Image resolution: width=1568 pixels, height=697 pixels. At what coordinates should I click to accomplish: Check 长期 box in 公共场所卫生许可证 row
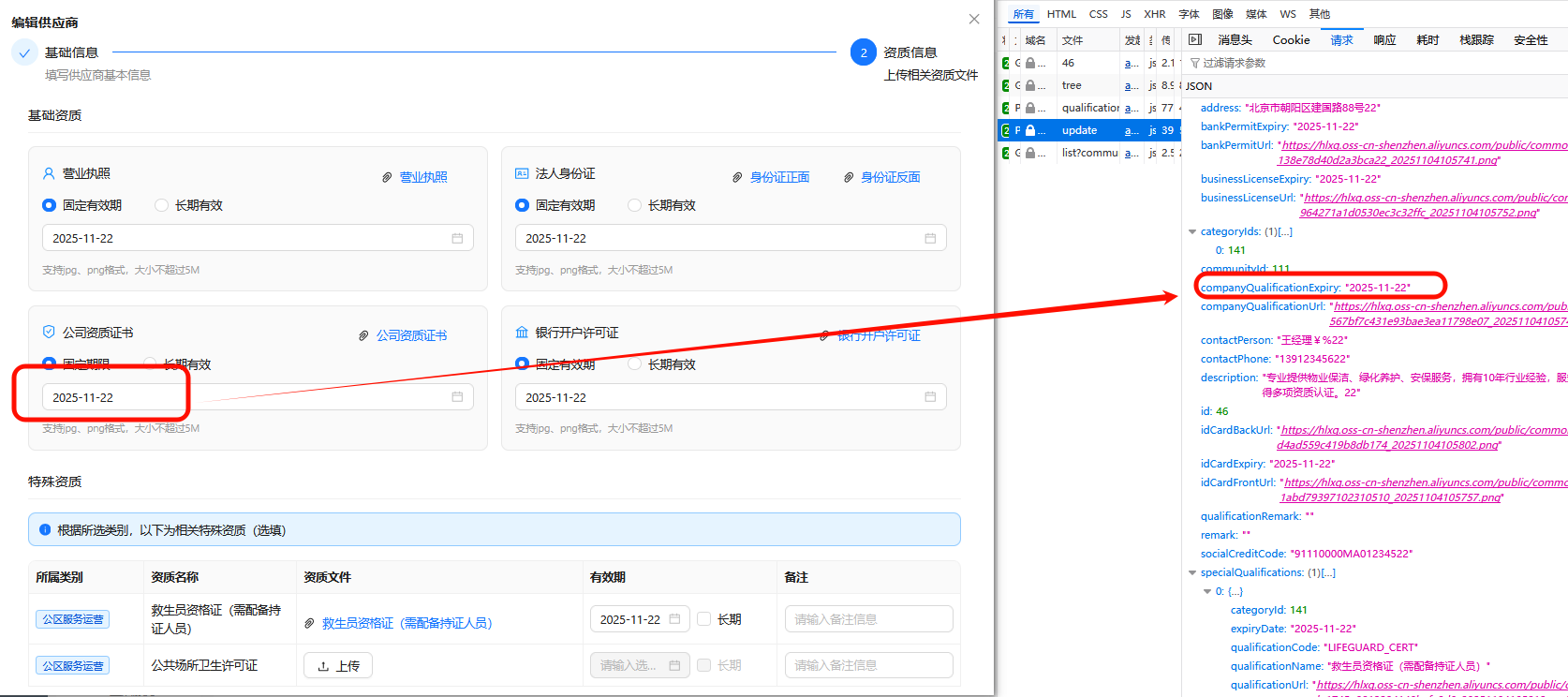coord(704,665)
